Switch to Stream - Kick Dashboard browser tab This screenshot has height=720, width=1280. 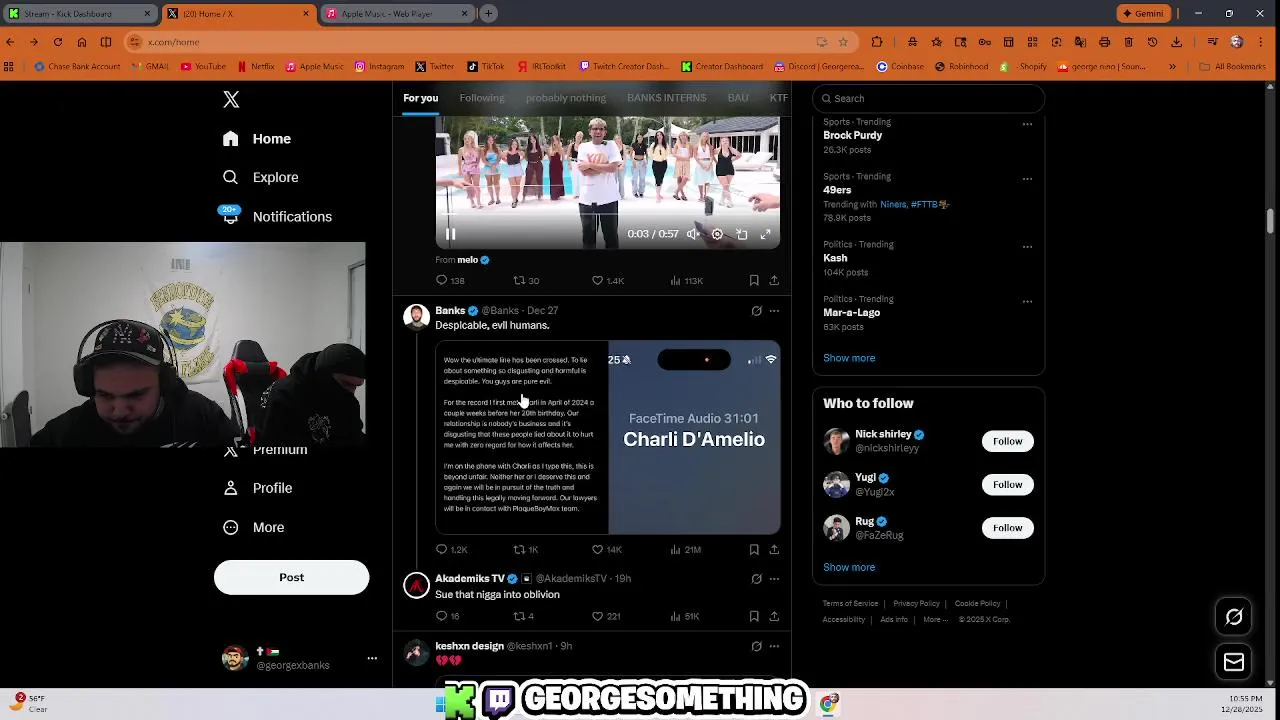pyautogui.click(x=80, y=14)
